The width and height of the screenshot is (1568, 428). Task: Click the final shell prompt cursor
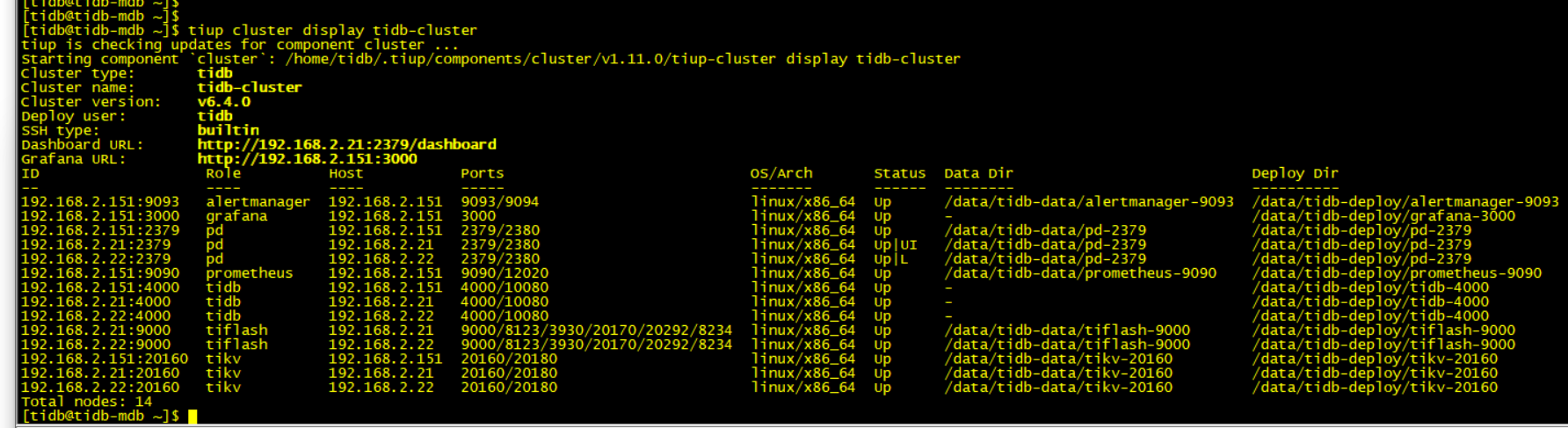click(192, 416)
